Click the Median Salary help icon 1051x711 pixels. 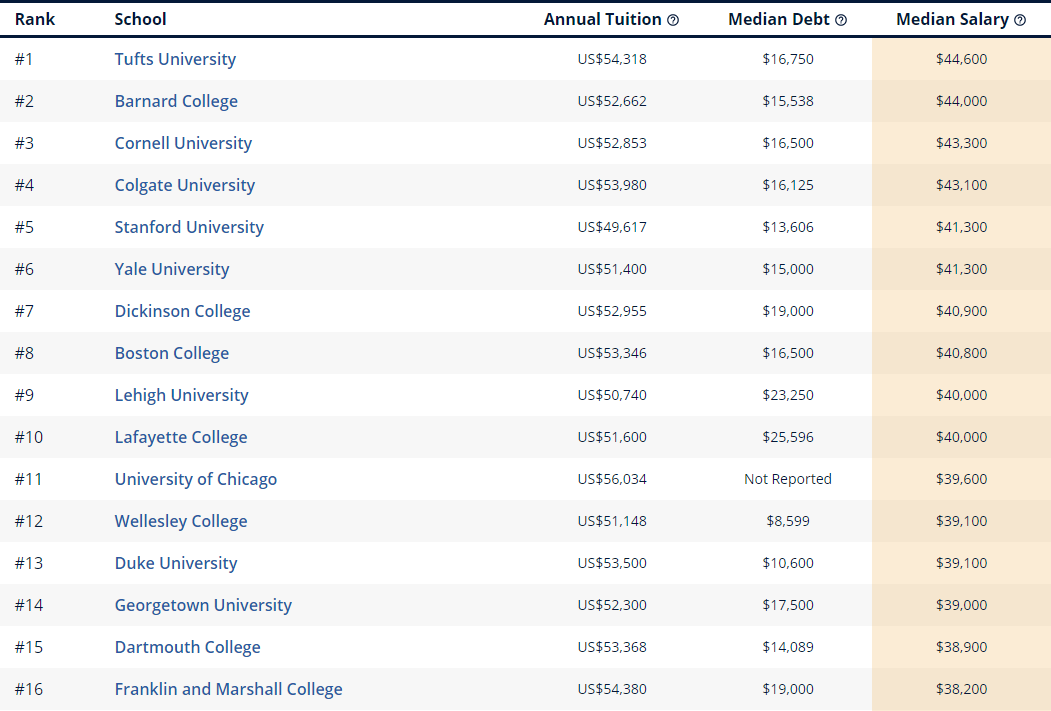(1020, 20)
